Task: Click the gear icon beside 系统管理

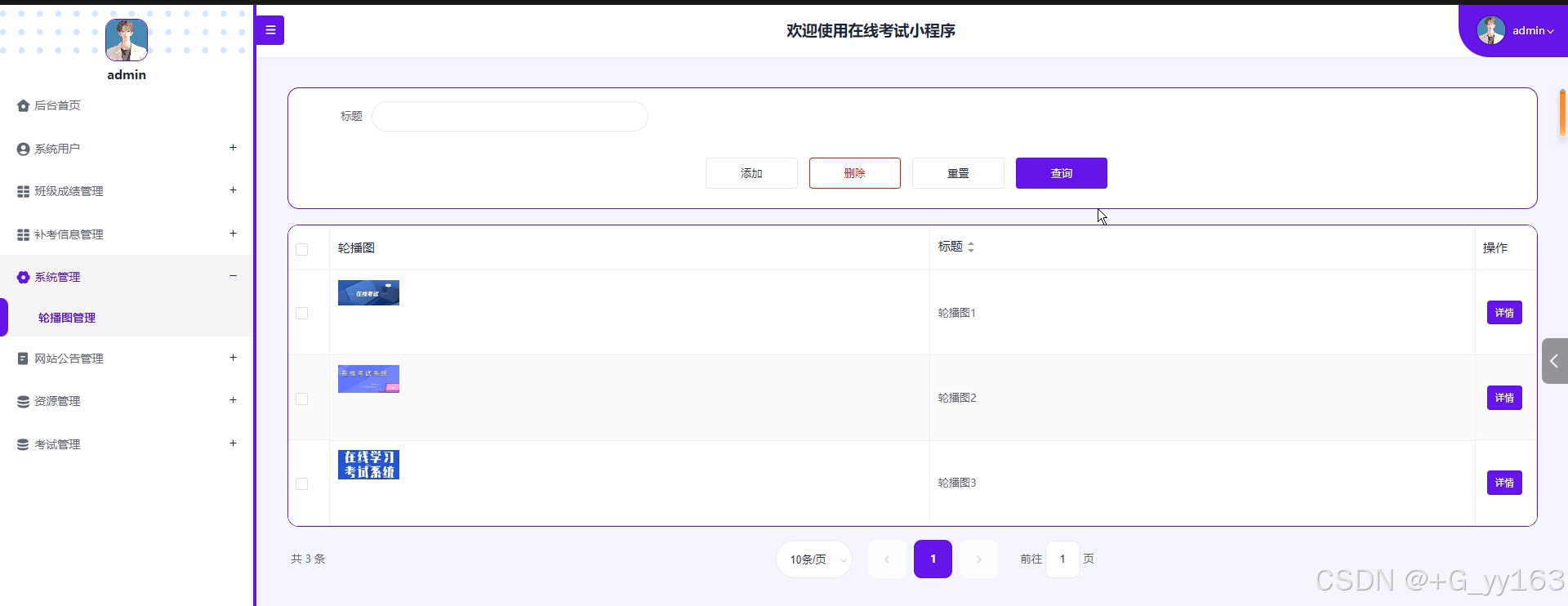Action: 23,277
